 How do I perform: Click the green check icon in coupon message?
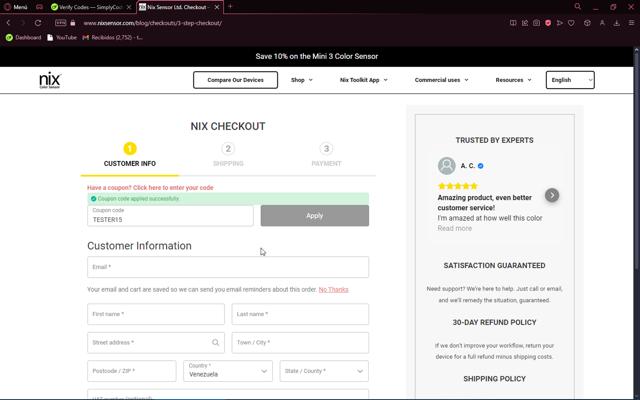93,199
